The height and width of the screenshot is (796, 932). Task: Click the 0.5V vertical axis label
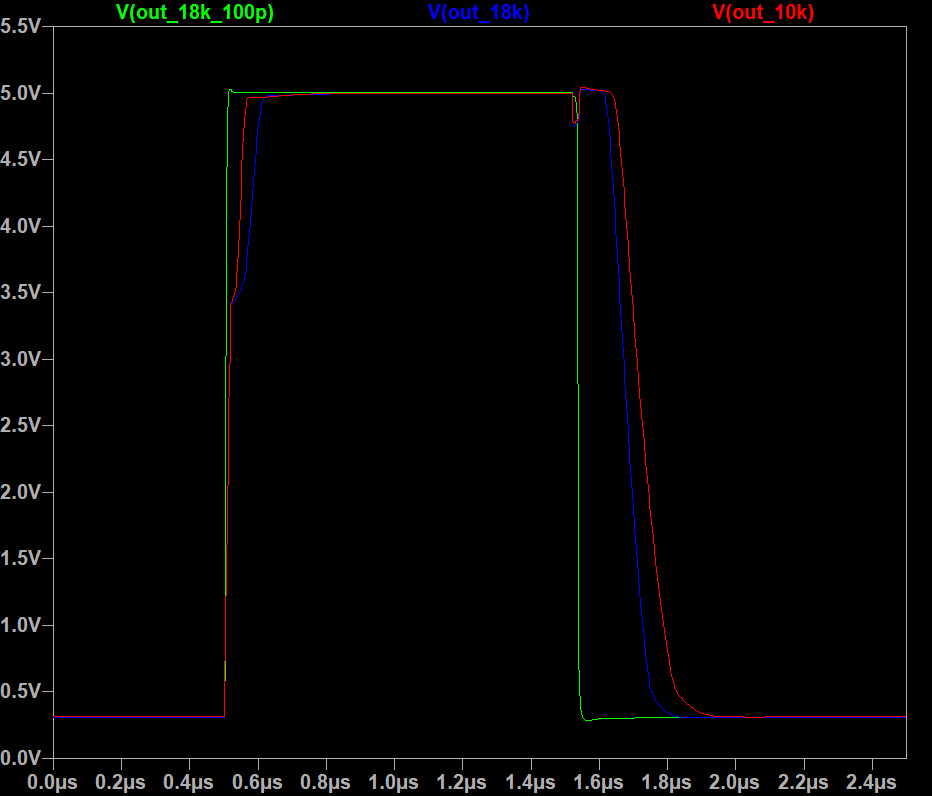pyautogui.click(x=21, y=691)
